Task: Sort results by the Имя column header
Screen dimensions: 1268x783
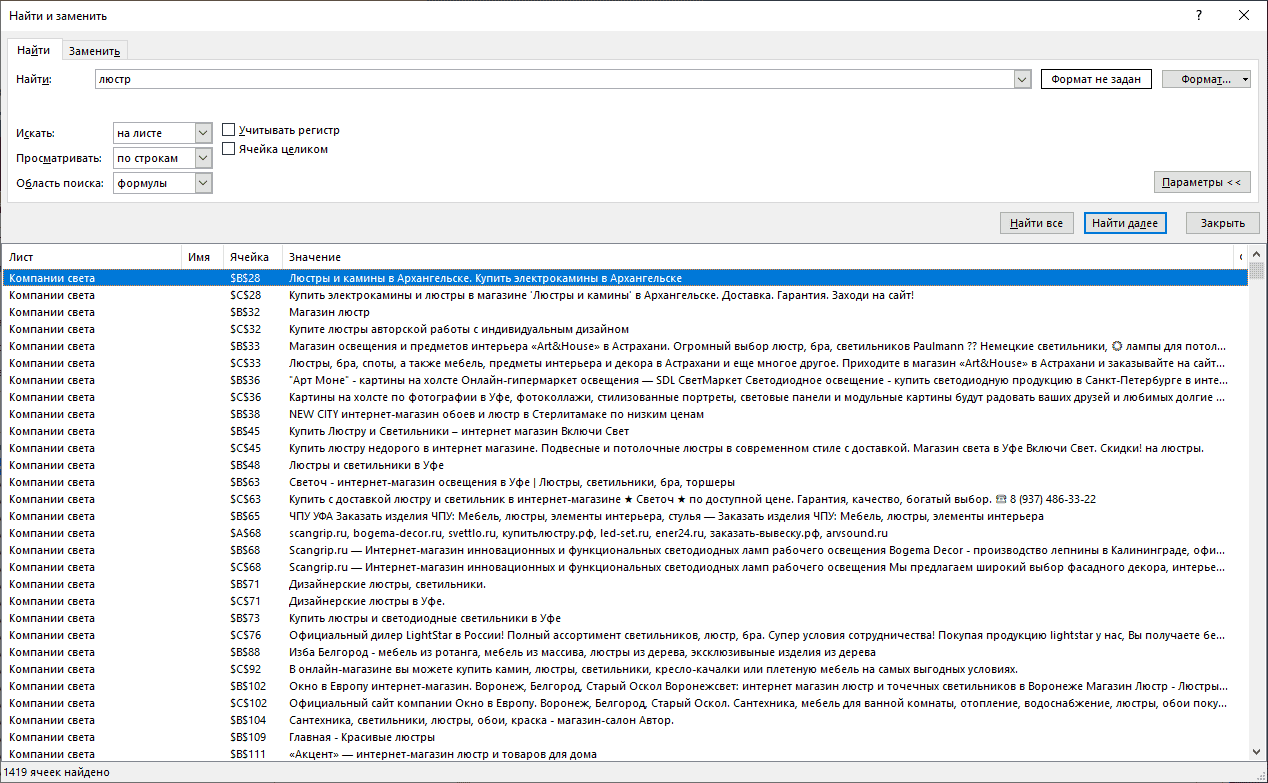Action: (x=202, y=257)
